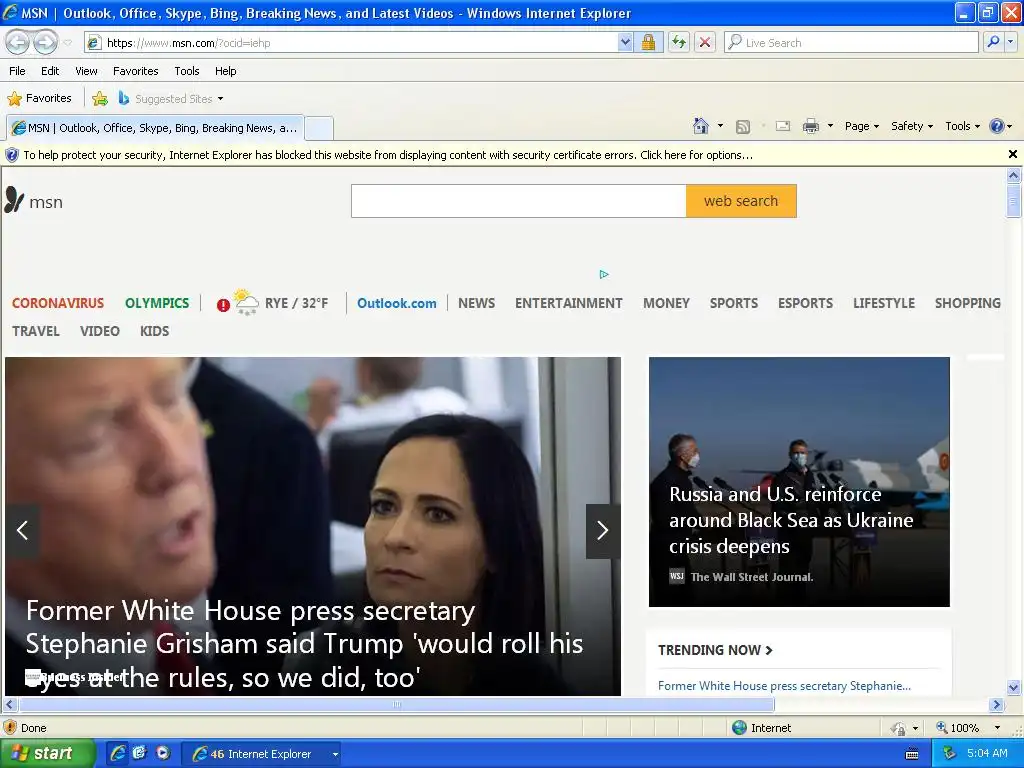1024x768 pixels.
Task: Click the MSN web search text field
Action: pos(519,200)
